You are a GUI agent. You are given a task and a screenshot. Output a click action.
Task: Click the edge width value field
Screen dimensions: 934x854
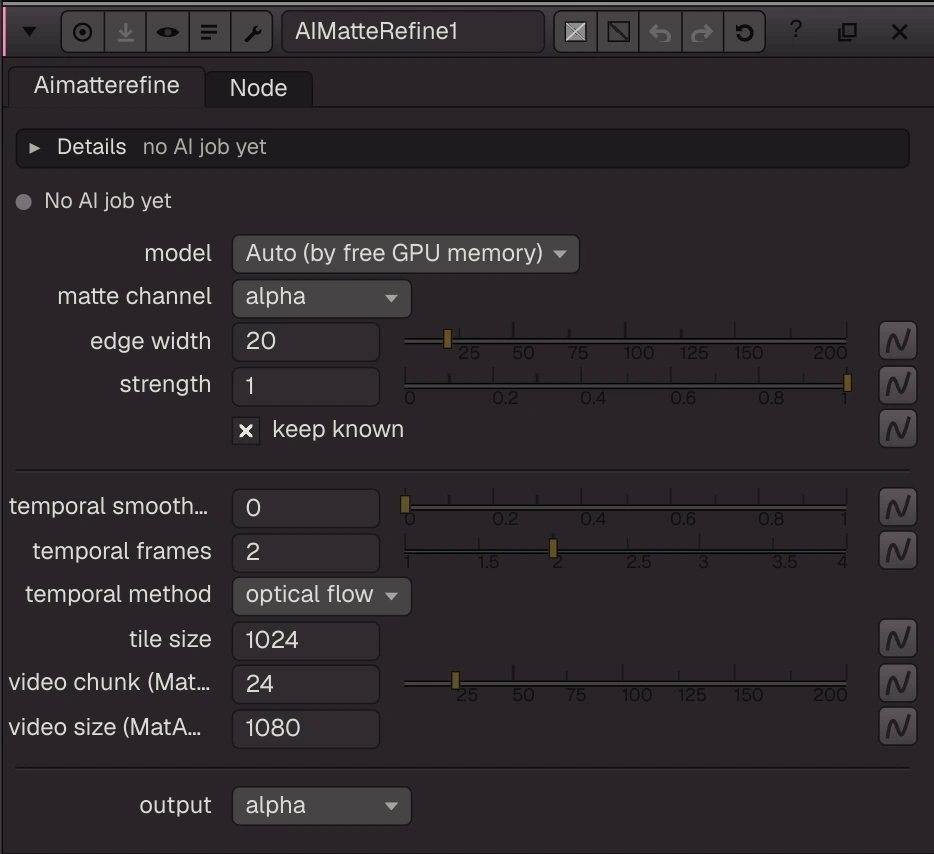coord(306,341)
